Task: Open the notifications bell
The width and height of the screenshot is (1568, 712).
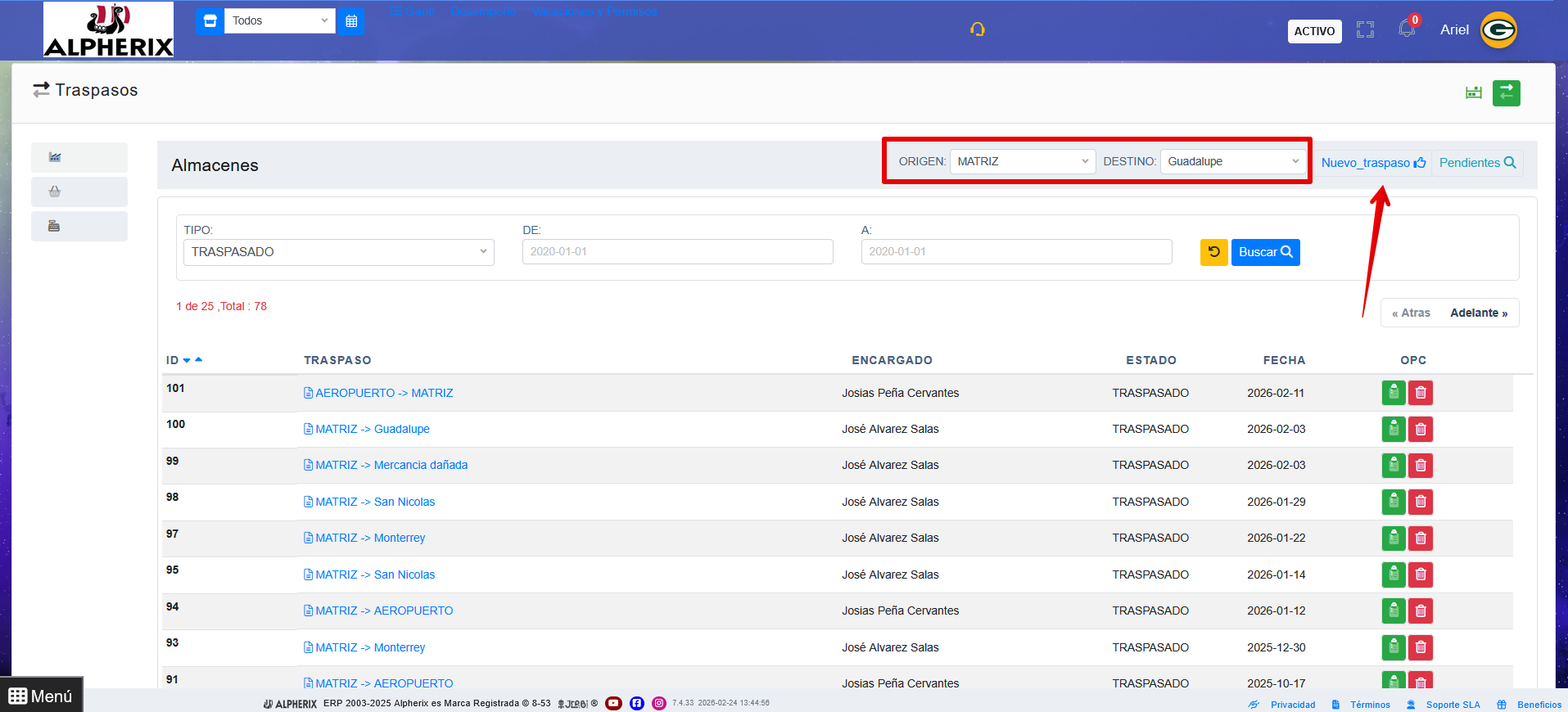Action: click(1407, 29)
